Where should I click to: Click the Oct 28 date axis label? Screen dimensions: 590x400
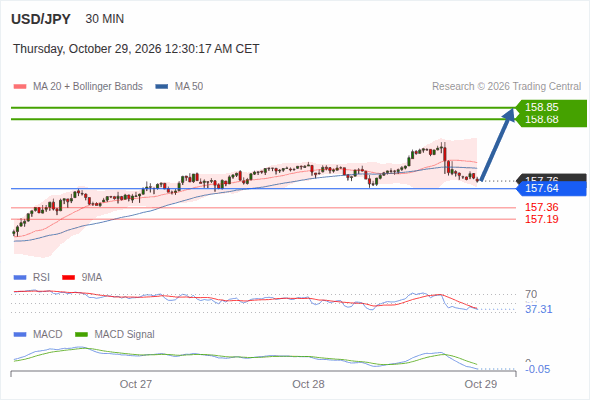(x=308, y=384)
